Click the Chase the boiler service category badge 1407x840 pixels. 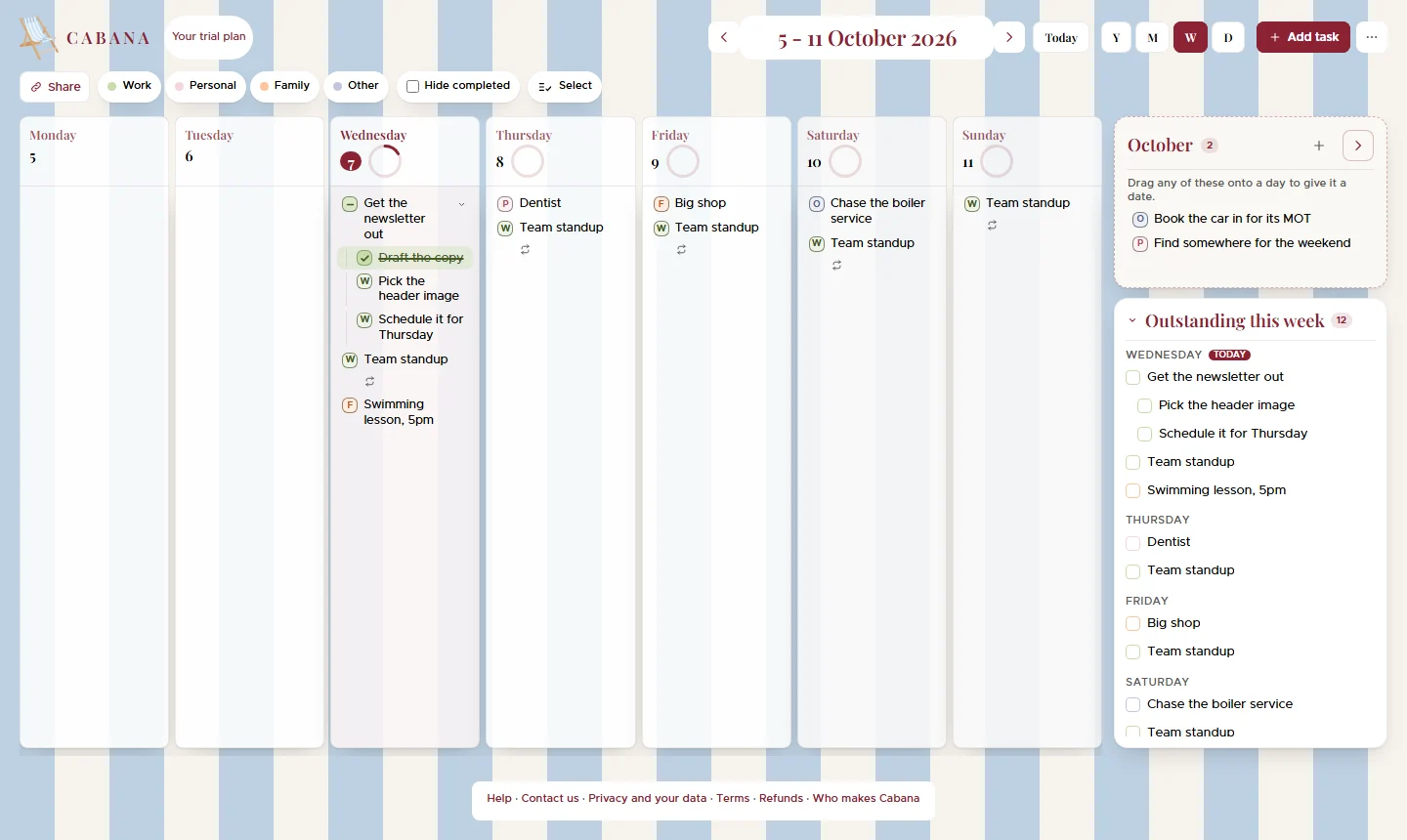pos(817,204)
